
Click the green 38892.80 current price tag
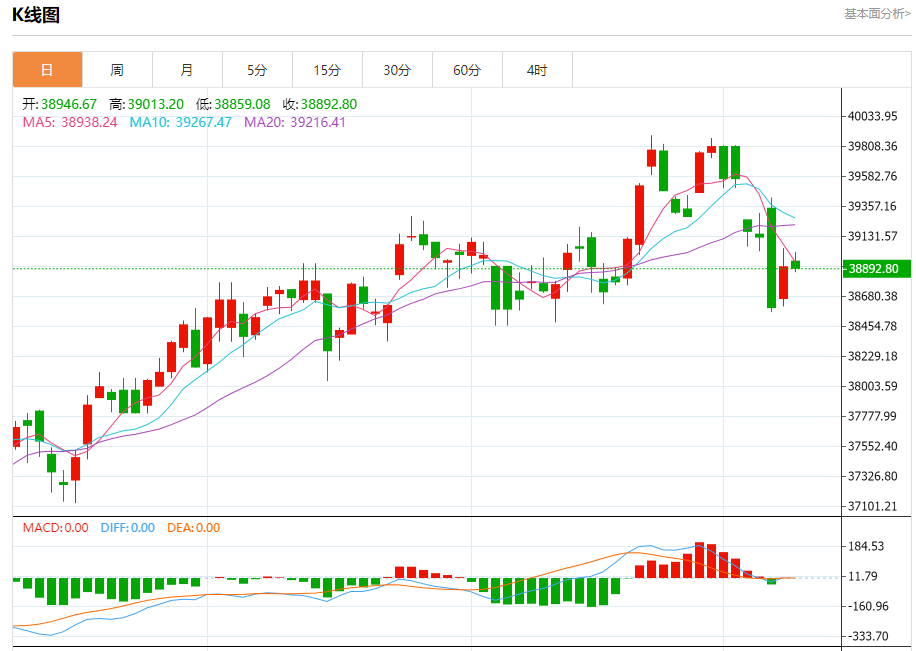(876, 269)
